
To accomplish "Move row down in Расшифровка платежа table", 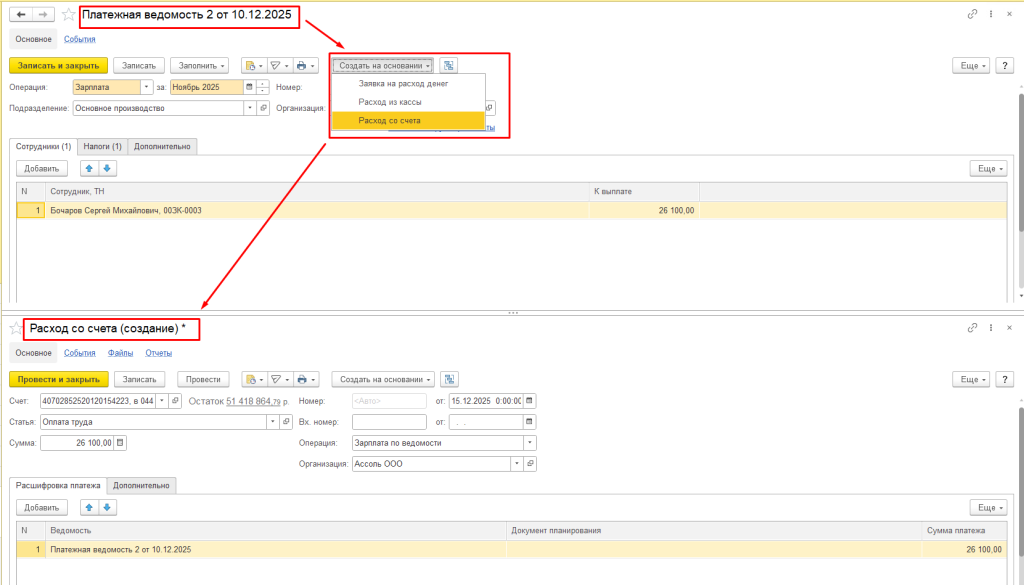I will 108,507.
